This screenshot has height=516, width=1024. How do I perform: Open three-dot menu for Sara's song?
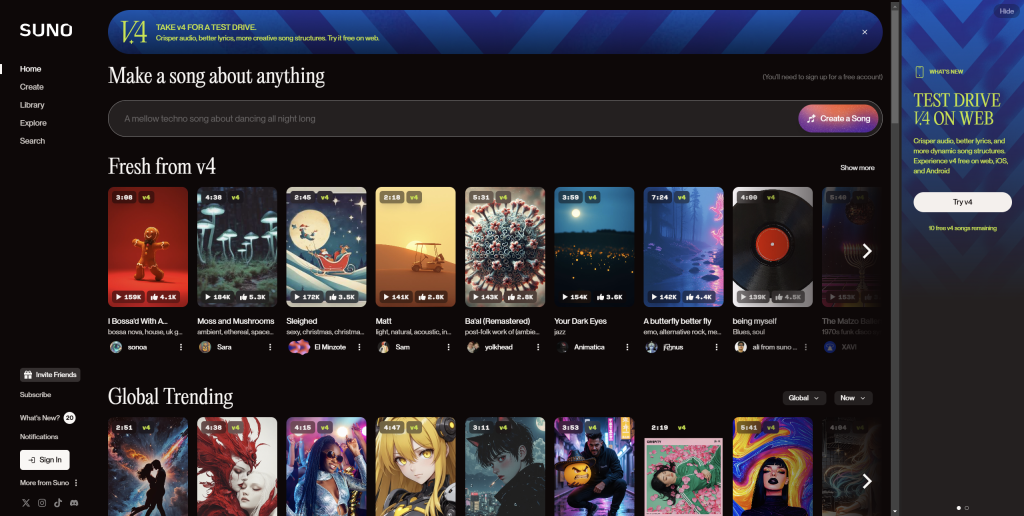pos(270,347)
